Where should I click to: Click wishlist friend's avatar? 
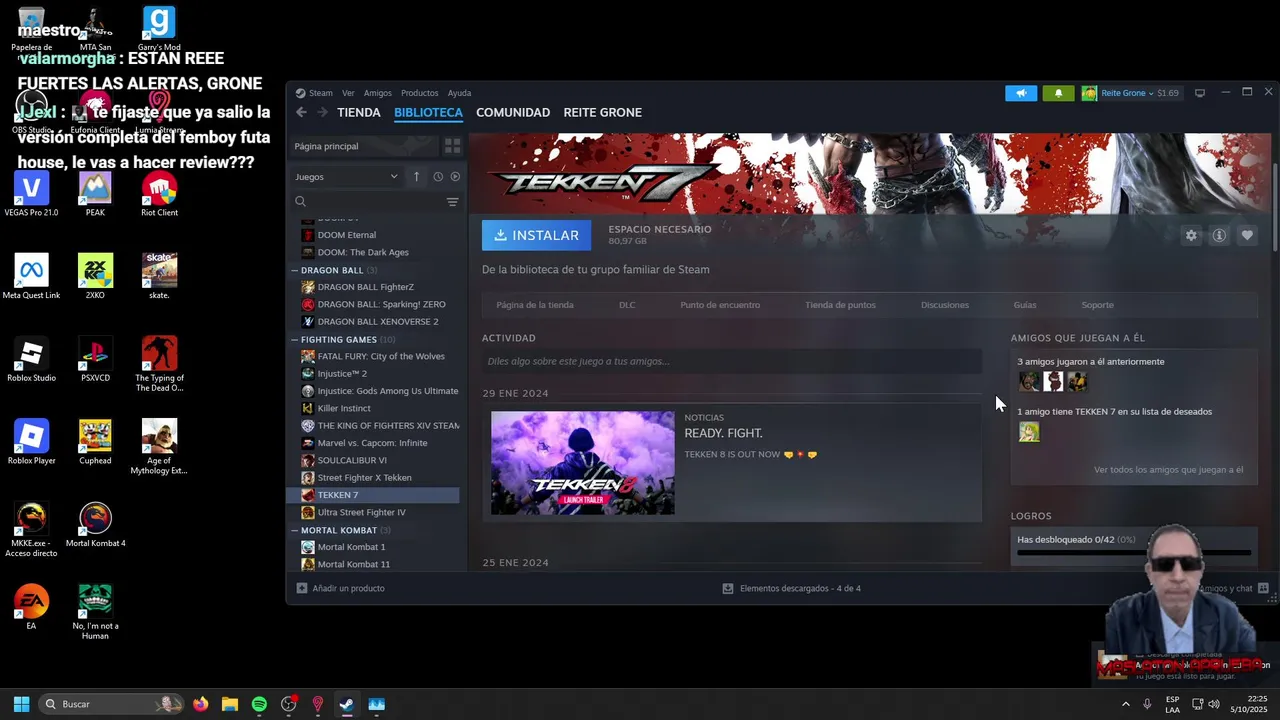click(x=1029, y=432)
